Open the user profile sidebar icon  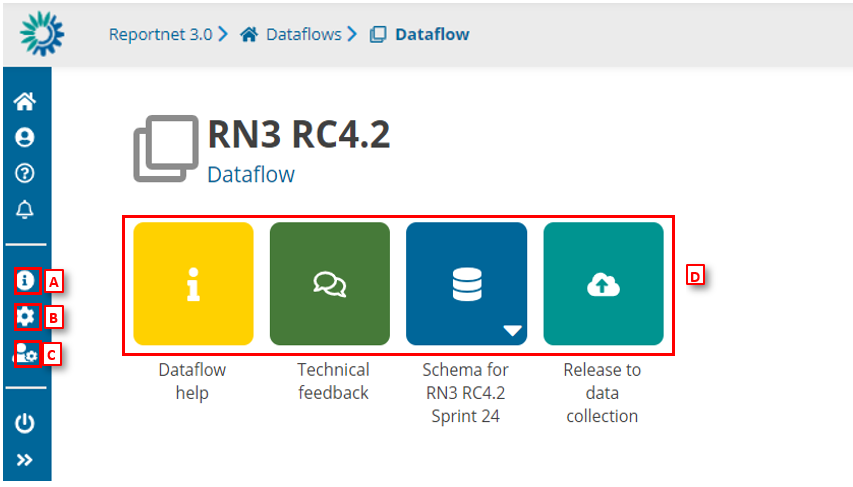25,137
